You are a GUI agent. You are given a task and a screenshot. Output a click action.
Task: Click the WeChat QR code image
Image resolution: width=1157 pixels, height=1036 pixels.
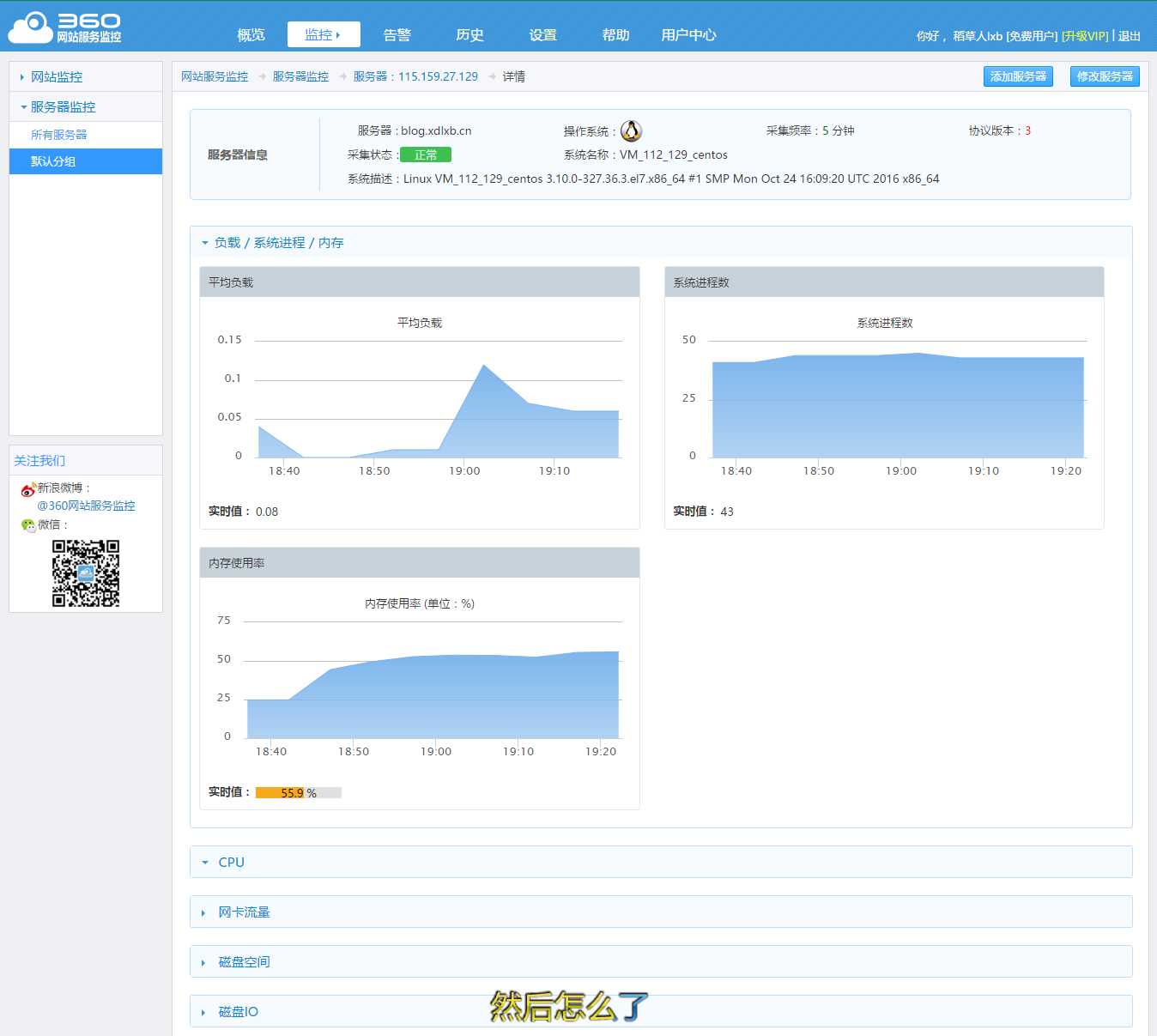click(86, 573)
